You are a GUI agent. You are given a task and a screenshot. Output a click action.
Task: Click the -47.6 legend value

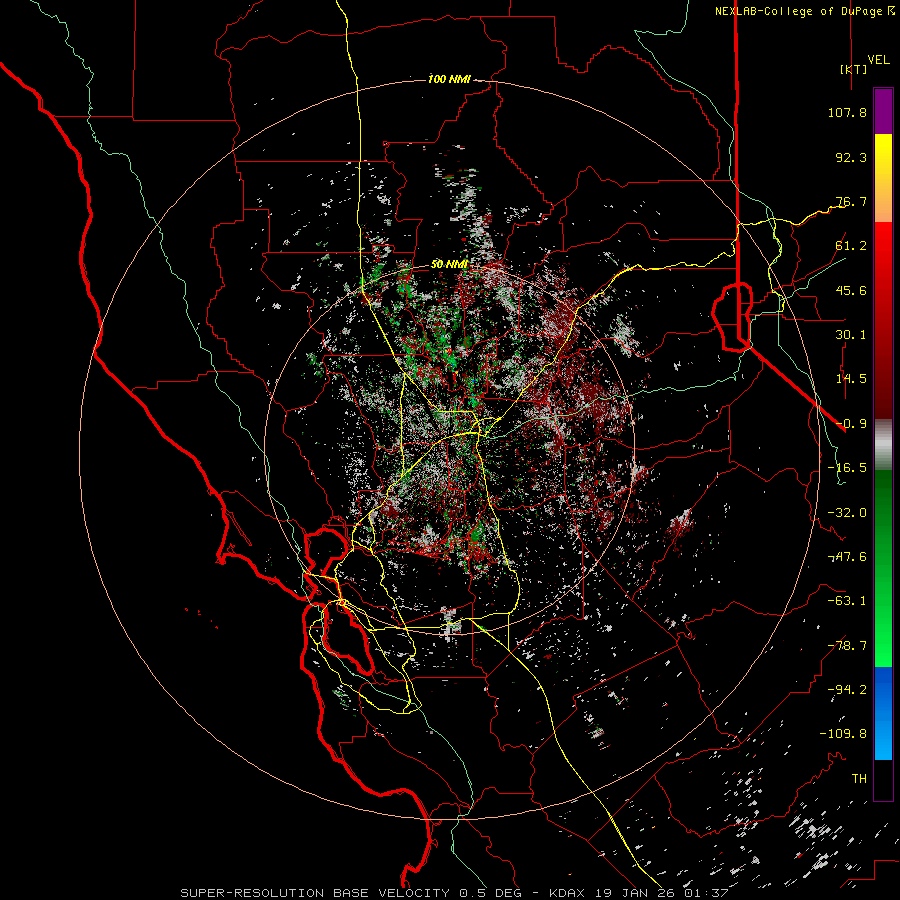point(847,557)
